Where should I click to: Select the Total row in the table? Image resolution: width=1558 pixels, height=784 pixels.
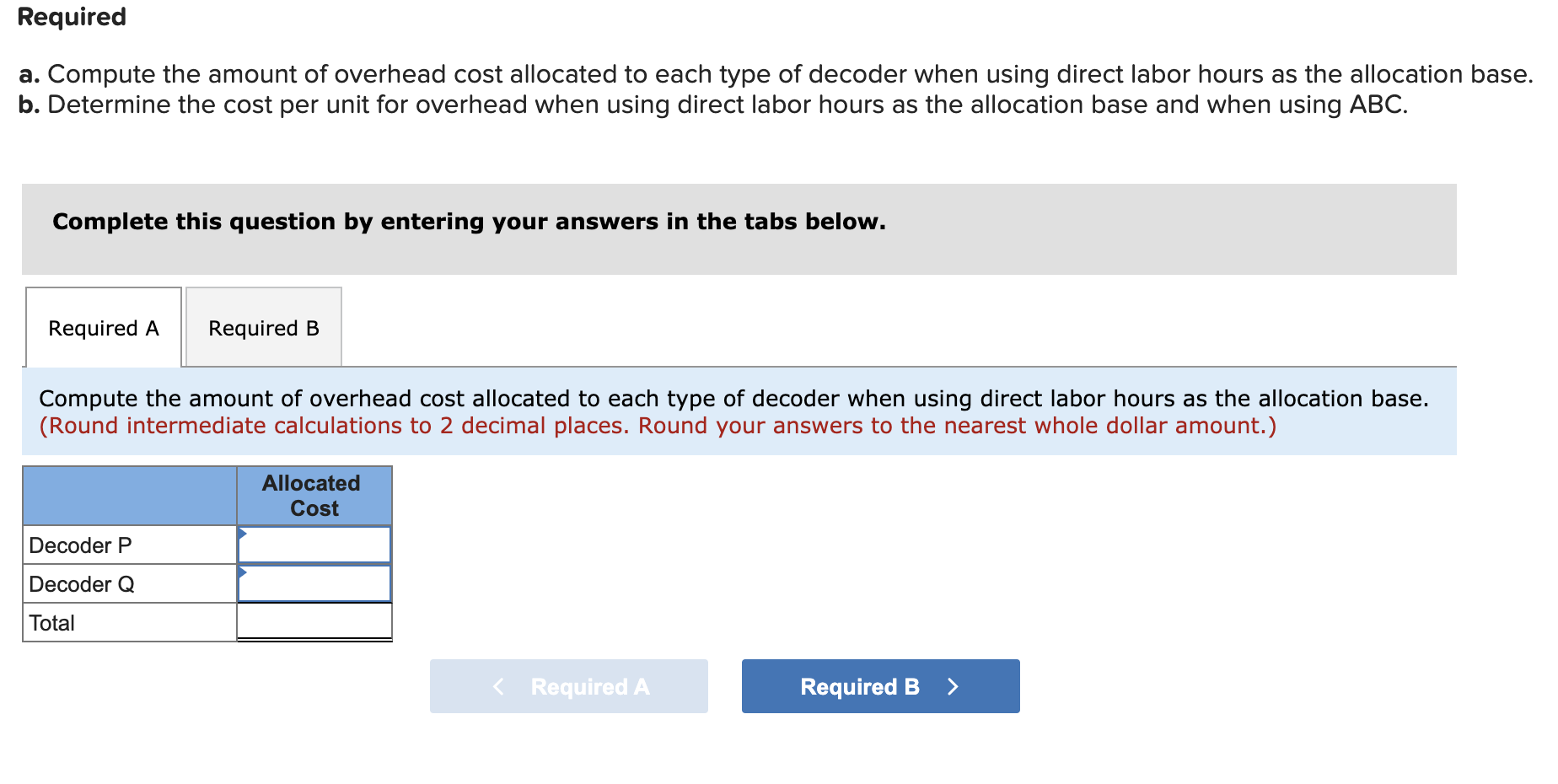tap(52, 622)
